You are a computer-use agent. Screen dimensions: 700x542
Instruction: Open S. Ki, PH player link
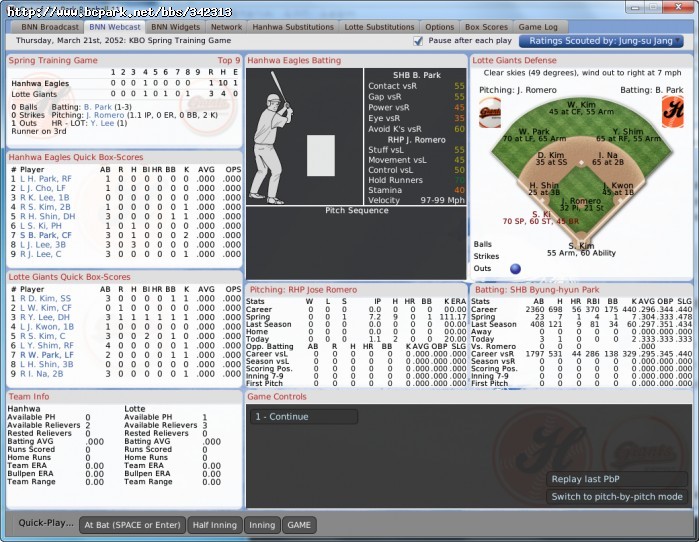(44, 226)
